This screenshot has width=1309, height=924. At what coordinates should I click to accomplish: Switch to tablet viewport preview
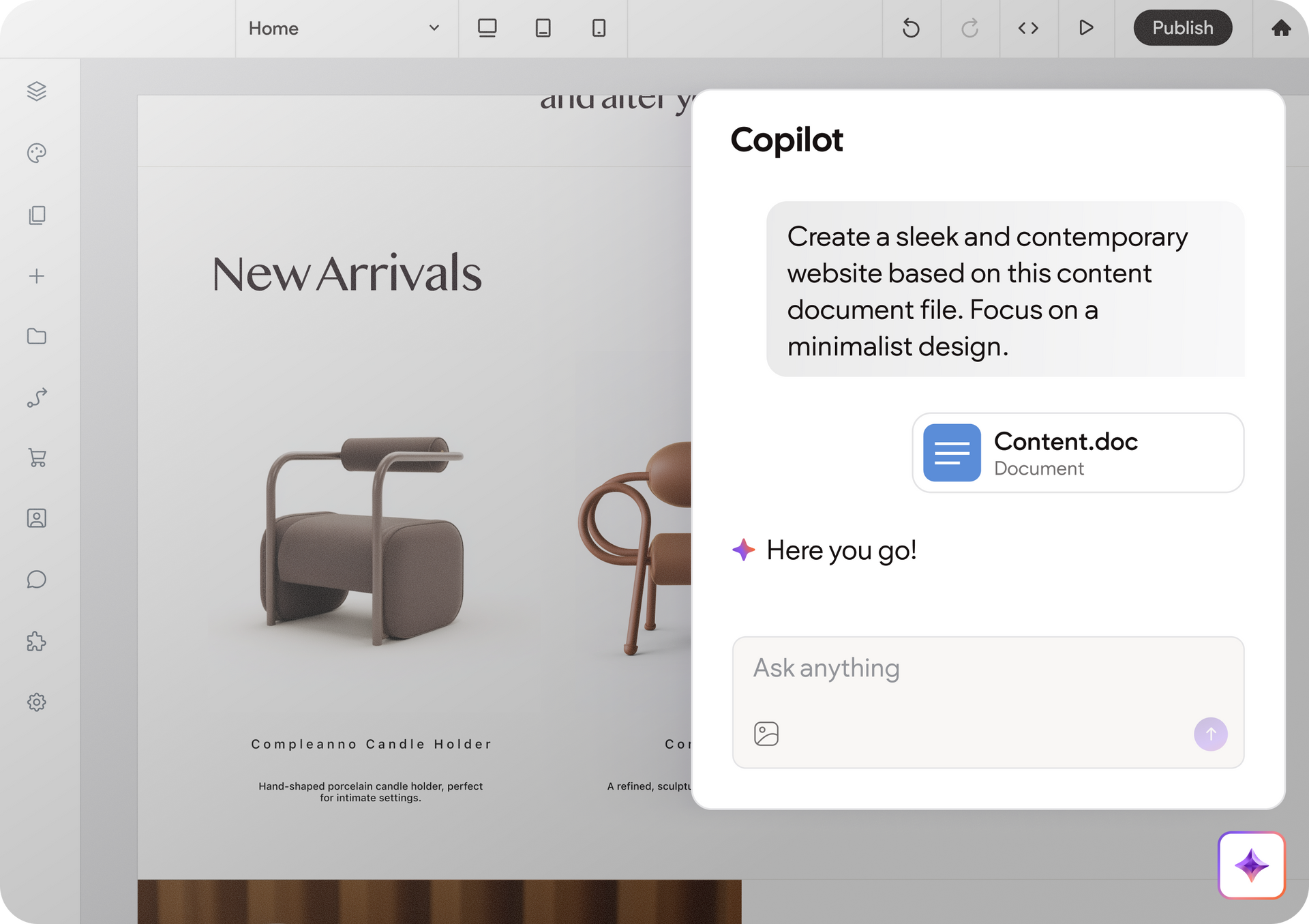click(543, 28)
